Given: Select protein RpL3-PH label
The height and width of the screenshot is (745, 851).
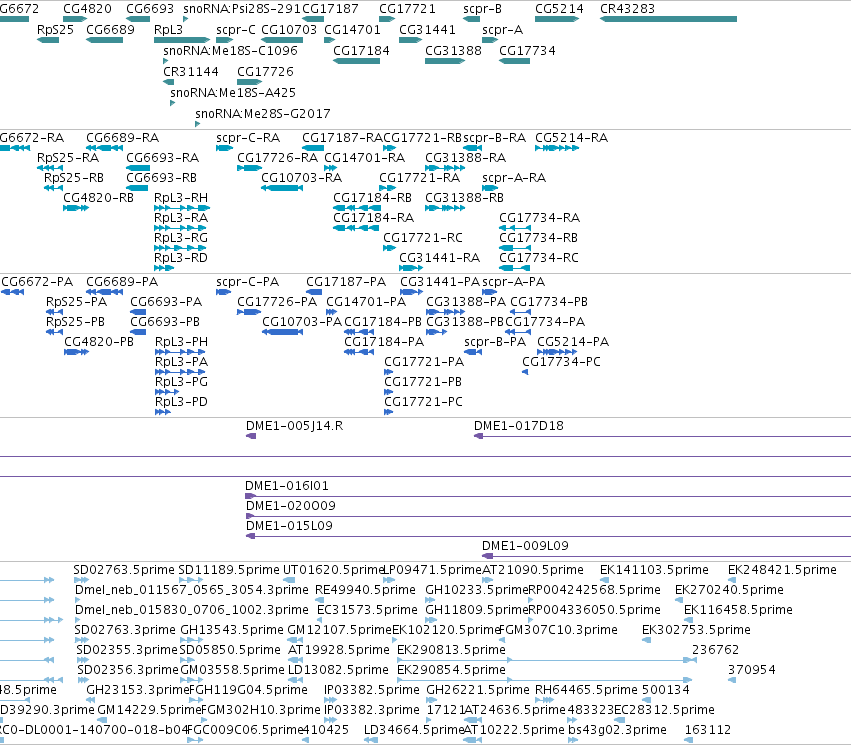Looking at the screenshot, I should [x=181, y=342].
